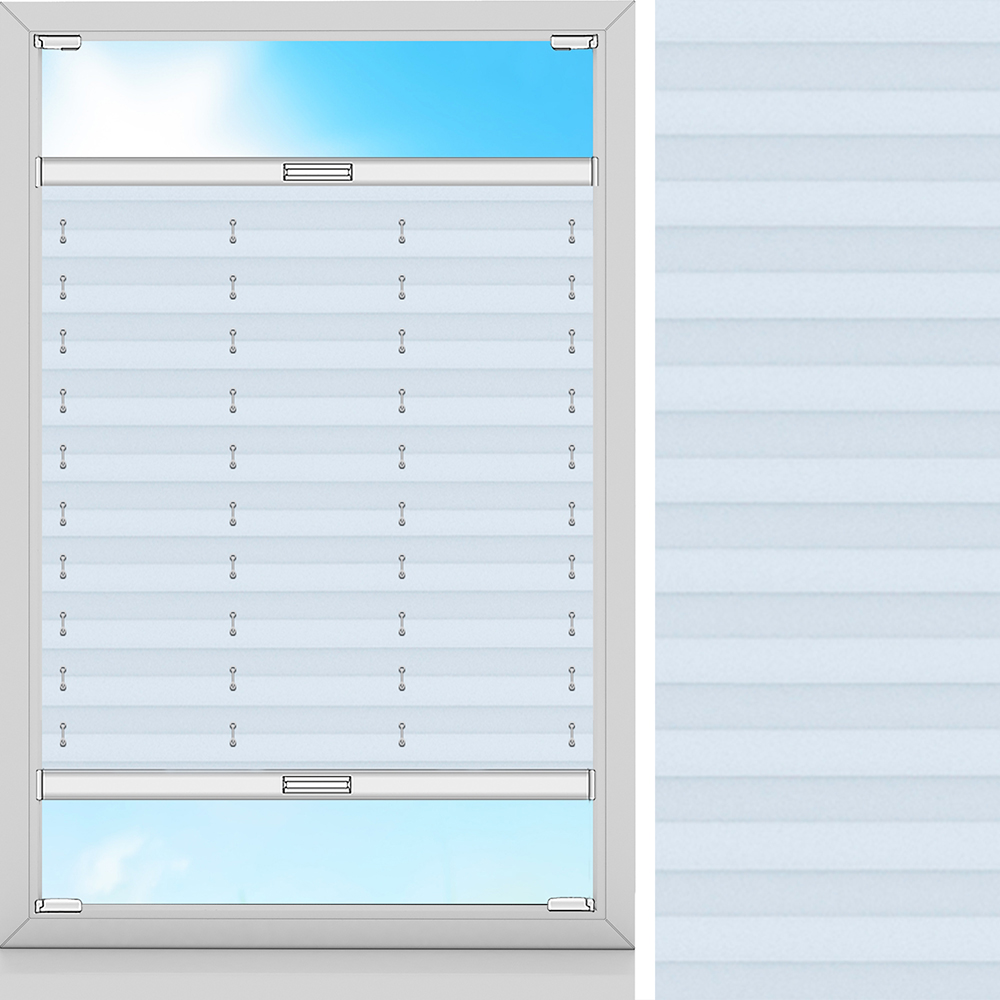This screenshot has width=1000, height=1000.
Task: Select the light blue fabric swatch
Action: click(828, 500)
